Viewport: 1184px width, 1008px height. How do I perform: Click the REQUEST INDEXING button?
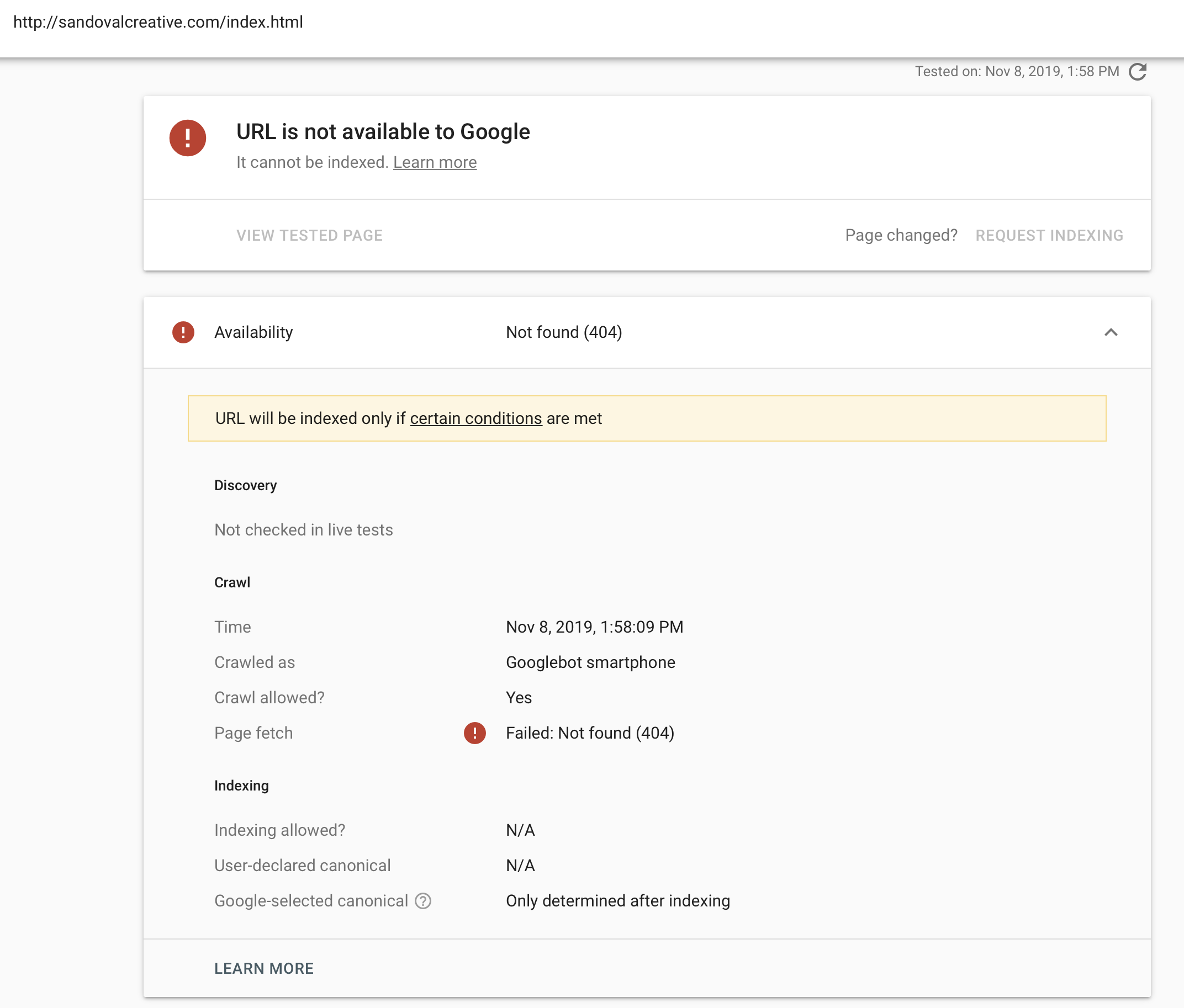tap(1049, 235)
